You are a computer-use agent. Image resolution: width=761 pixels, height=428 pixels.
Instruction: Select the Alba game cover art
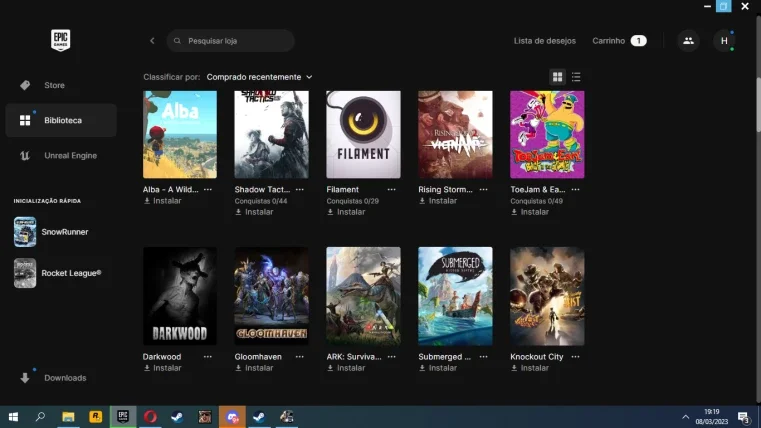(x=180, y=134)
